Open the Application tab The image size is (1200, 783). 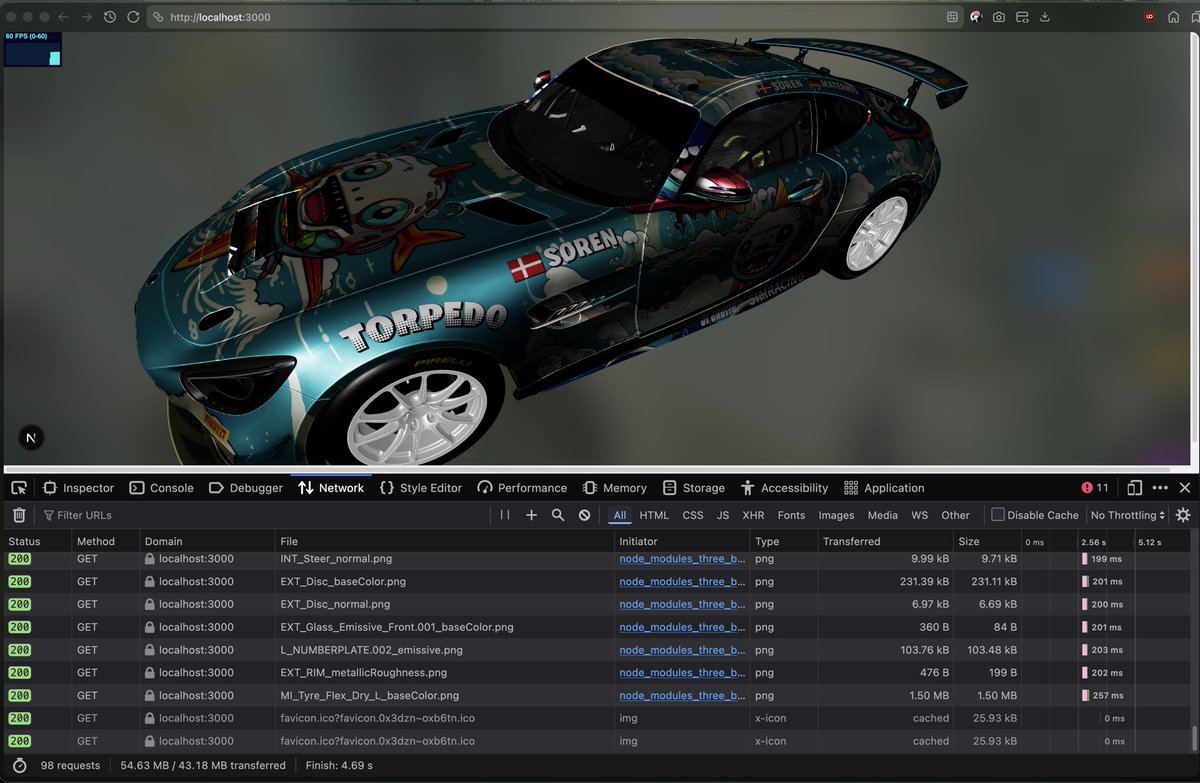pos(884,488)
